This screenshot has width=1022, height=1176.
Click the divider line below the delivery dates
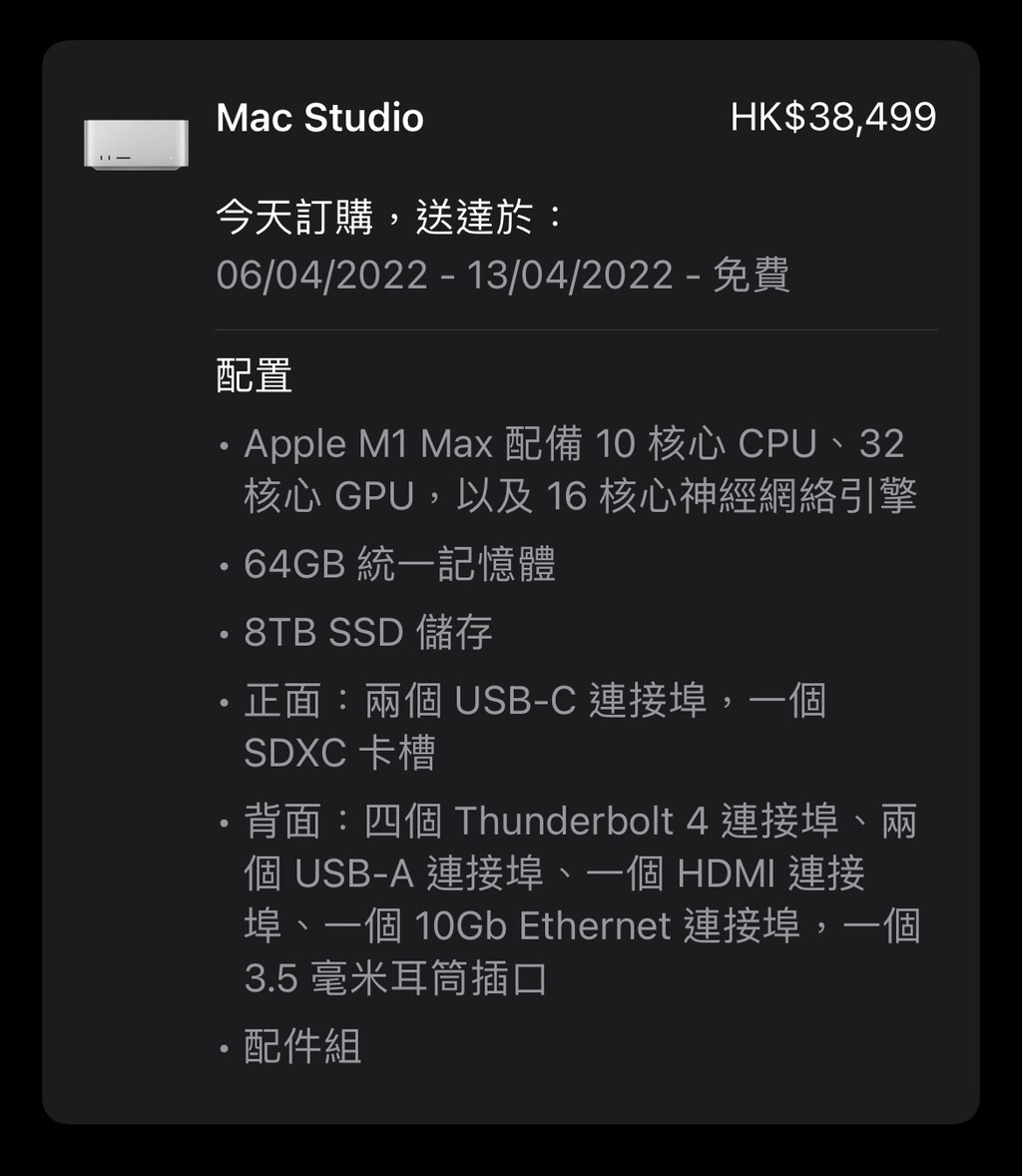[576, 329]
